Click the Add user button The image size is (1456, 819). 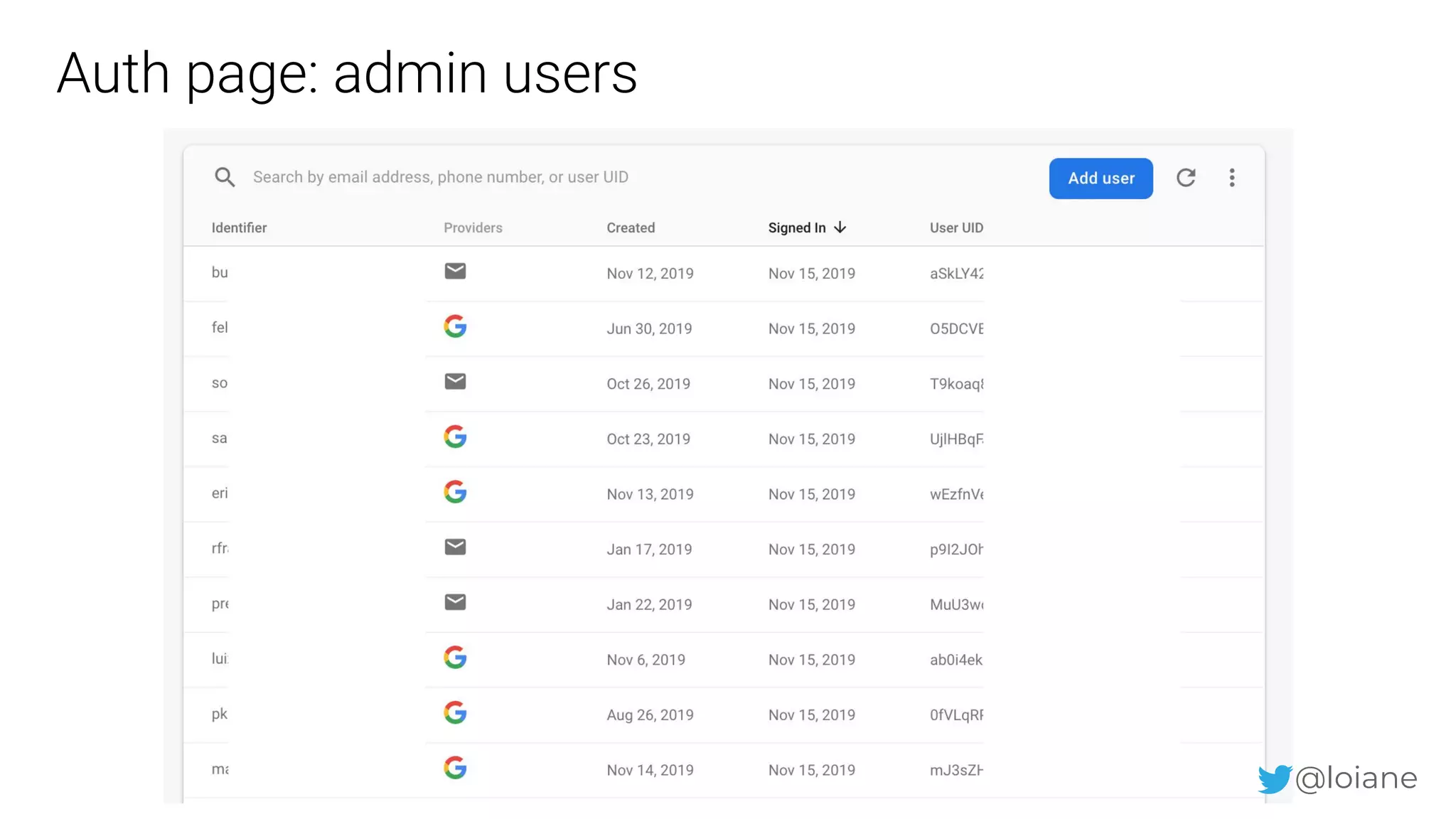point(1101,178)
